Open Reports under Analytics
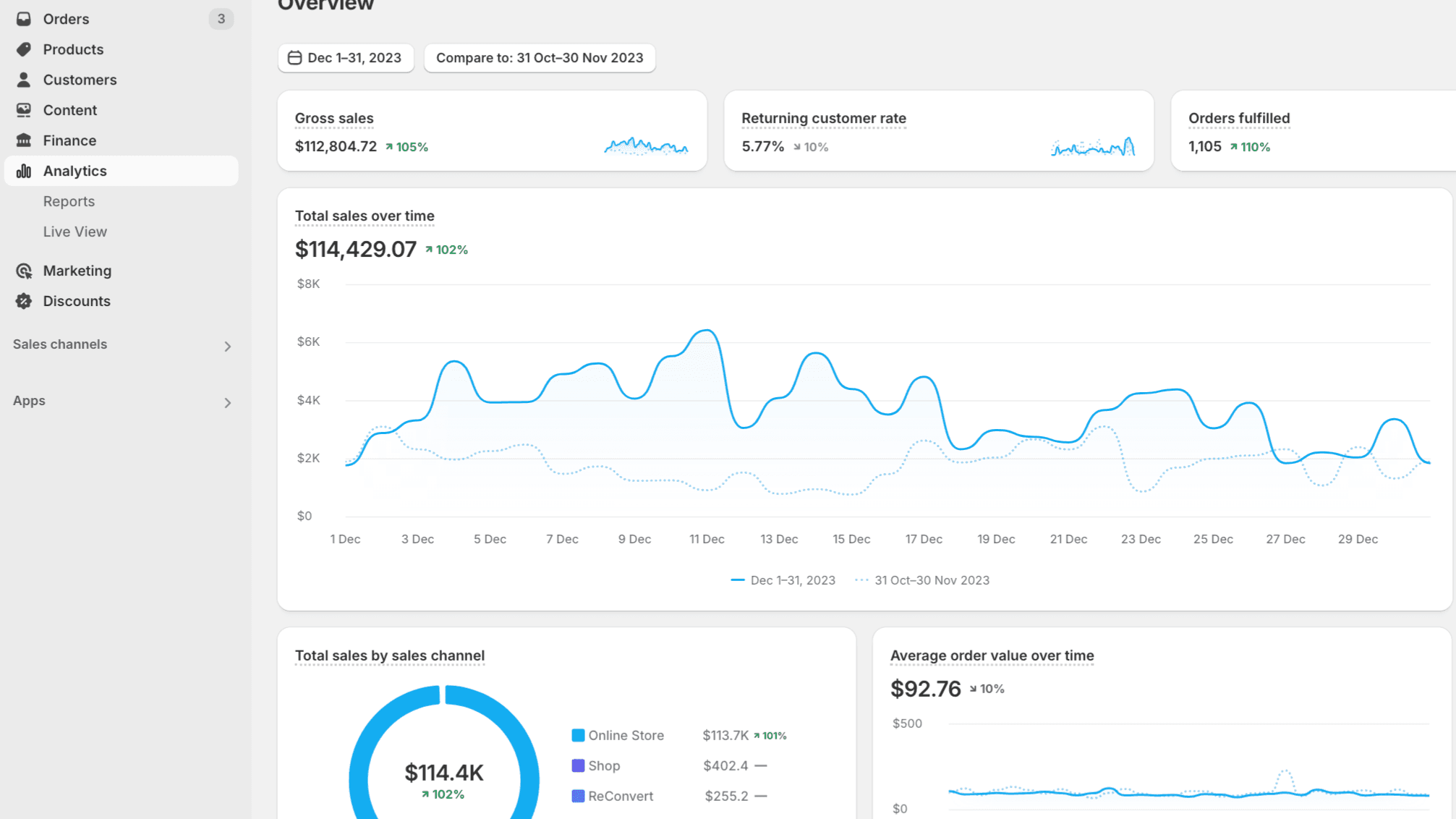The height and width of the screenshot is (819, 1456). click(x=69, y=201)
